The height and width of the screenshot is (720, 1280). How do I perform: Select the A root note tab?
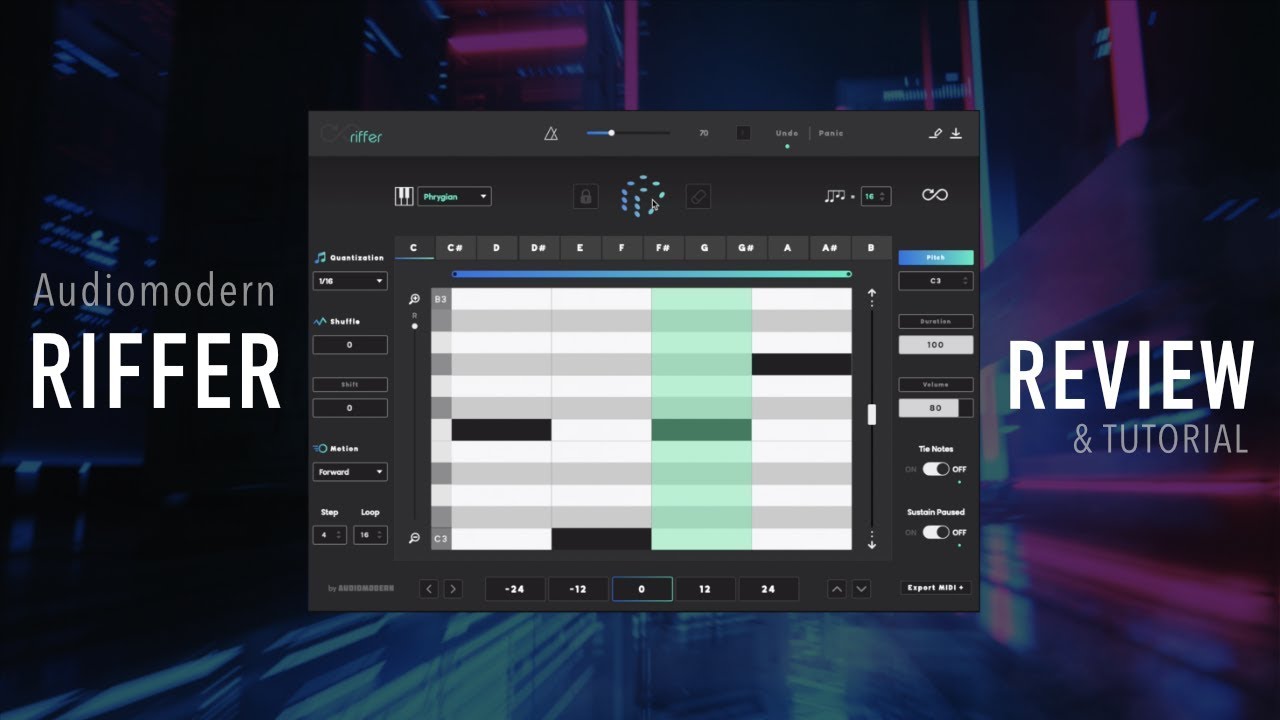pos(787,247)
